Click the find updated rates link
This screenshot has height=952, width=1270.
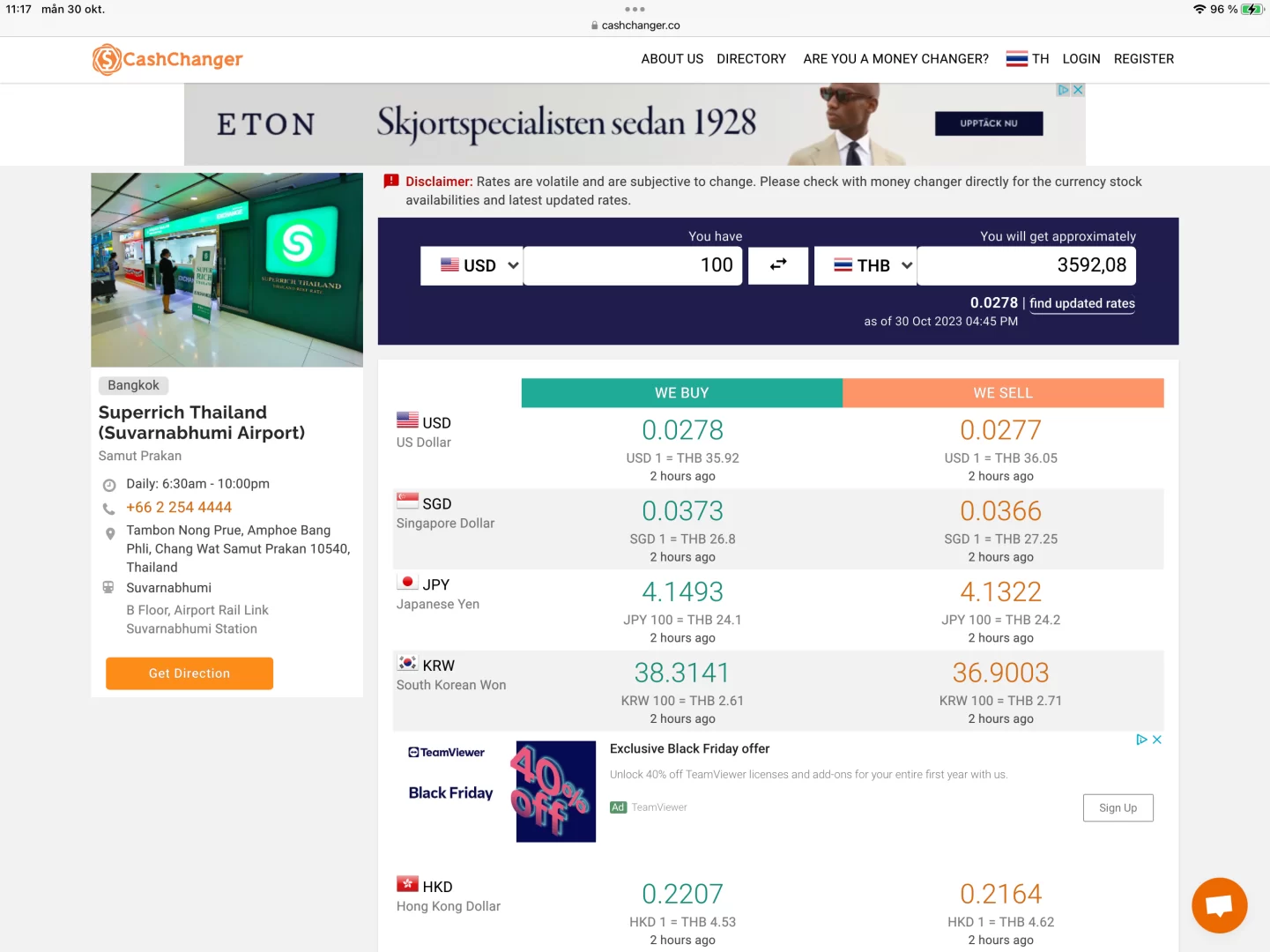[x=1081, y=303]
